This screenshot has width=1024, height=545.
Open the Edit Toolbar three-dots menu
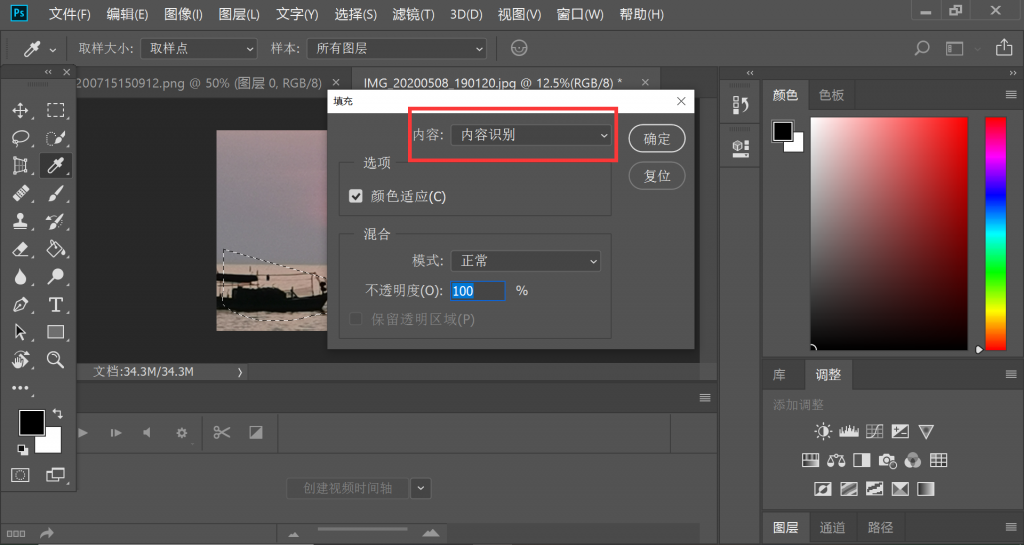point(20,388)
